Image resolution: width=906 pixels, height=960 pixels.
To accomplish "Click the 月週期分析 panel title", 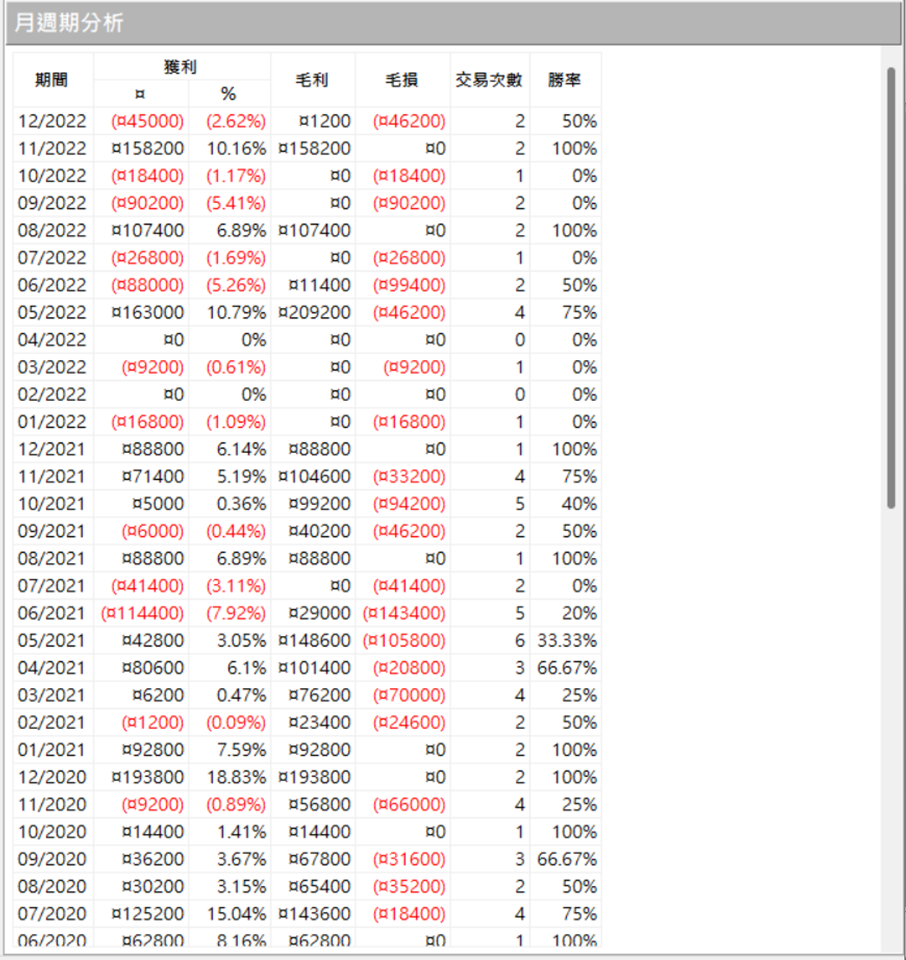I will (x=69, y=23).
